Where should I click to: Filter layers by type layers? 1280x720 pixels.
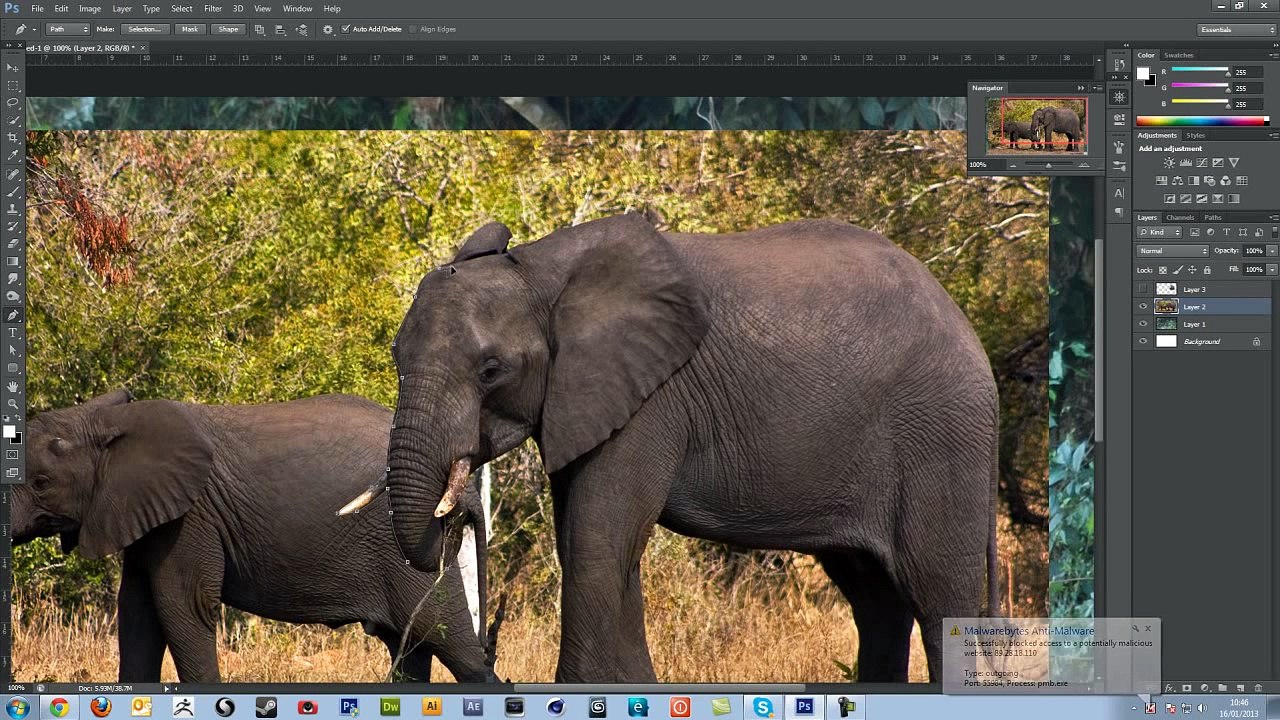coord(1227,232)
